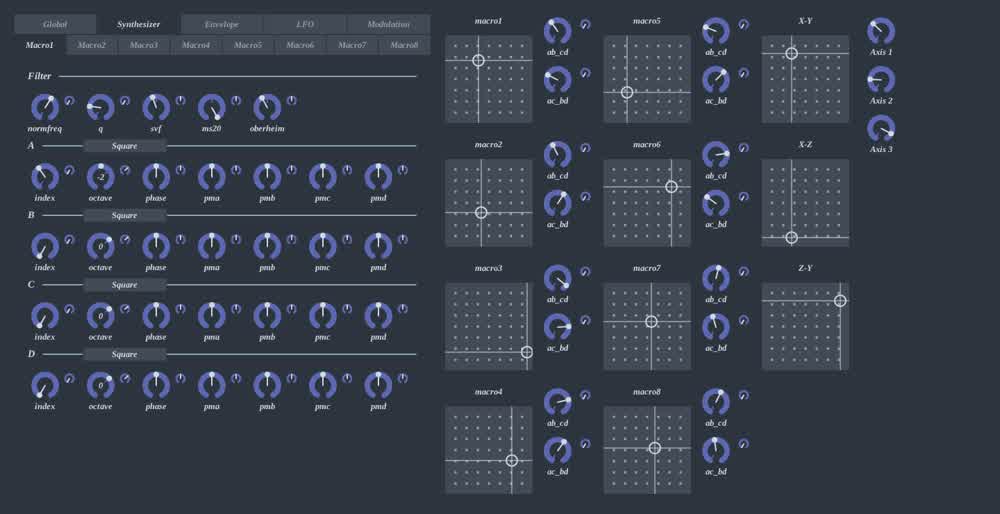Viewport: 1000px width, 514px height.
Task: Open oscillator B waveform dropdown (Square)
Action: click(x=125, y=216)
